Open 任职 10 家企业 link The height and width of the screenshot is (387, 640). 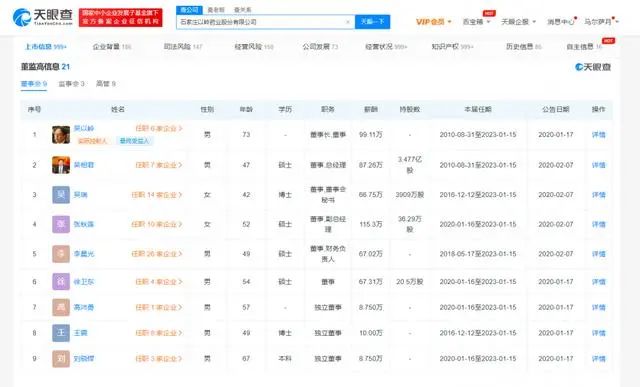tap(157, 224)
